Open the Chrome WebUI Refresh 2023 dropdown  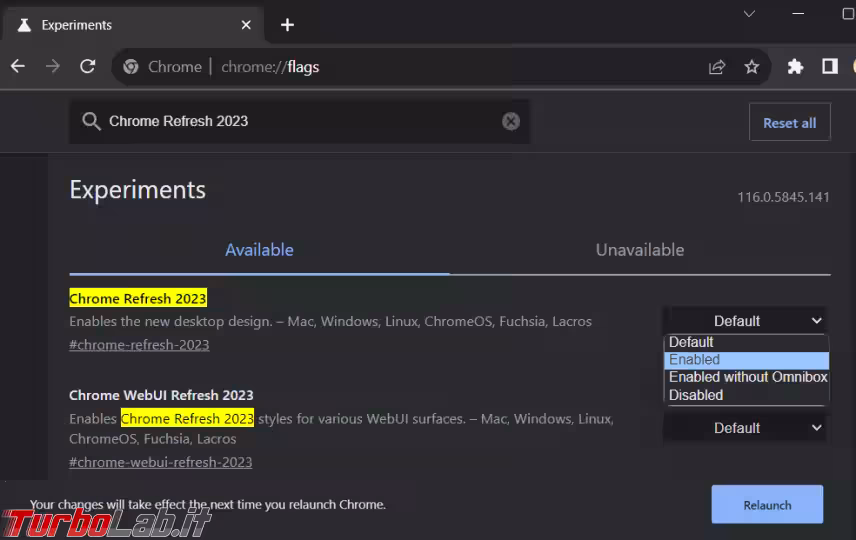coord(746,428)
